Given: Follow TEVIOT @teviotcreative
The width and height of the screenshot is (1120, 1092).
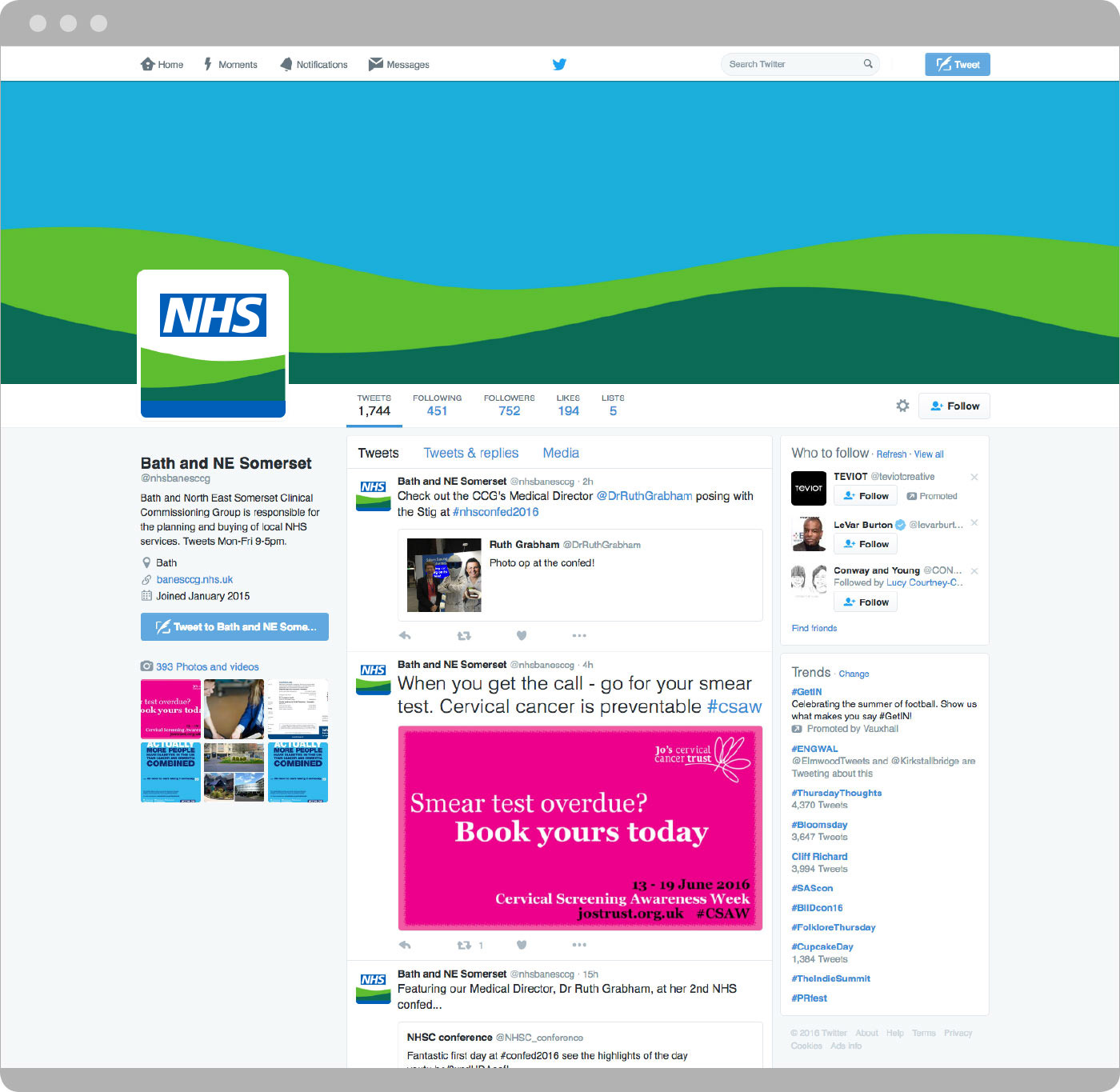Looking at the screenshot, I should pos(866,496).
